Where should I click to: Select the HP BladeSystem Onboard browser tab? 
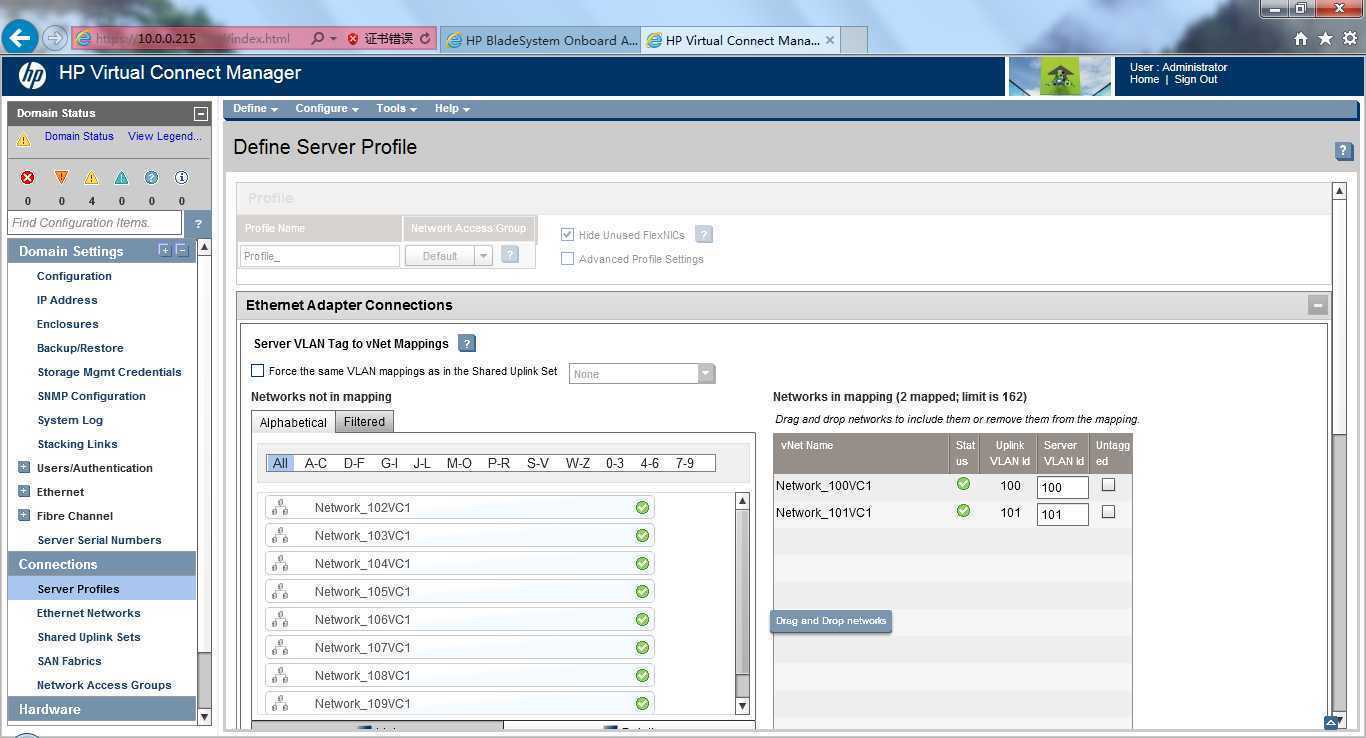point(541,40)
